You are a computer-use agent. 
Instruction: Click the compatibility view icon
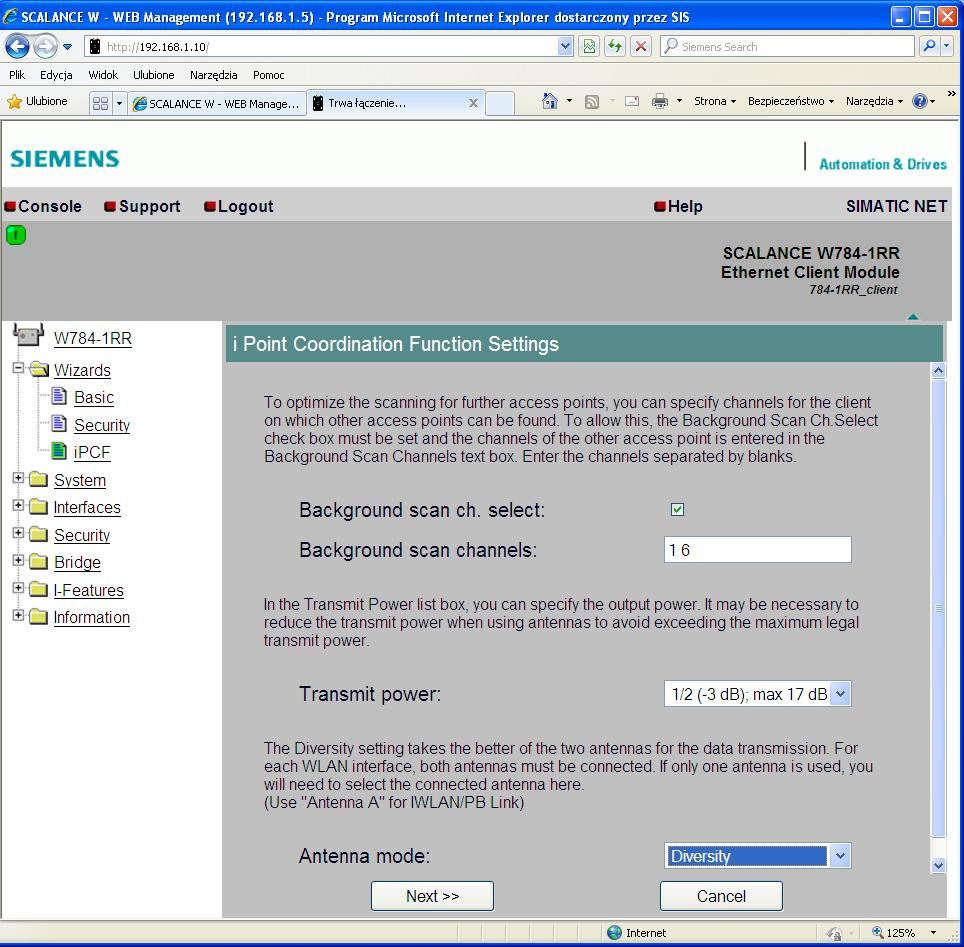[x=589, y=47]
